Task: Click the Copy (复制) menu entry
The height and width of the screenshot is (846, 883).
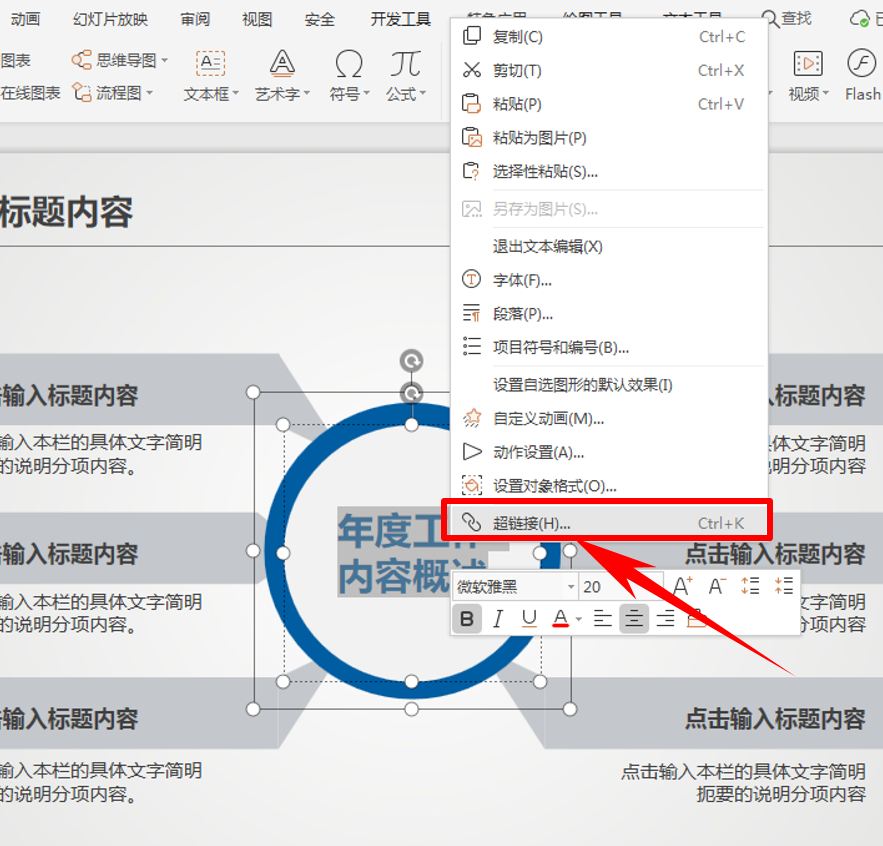Action: [x=609, y=37]
